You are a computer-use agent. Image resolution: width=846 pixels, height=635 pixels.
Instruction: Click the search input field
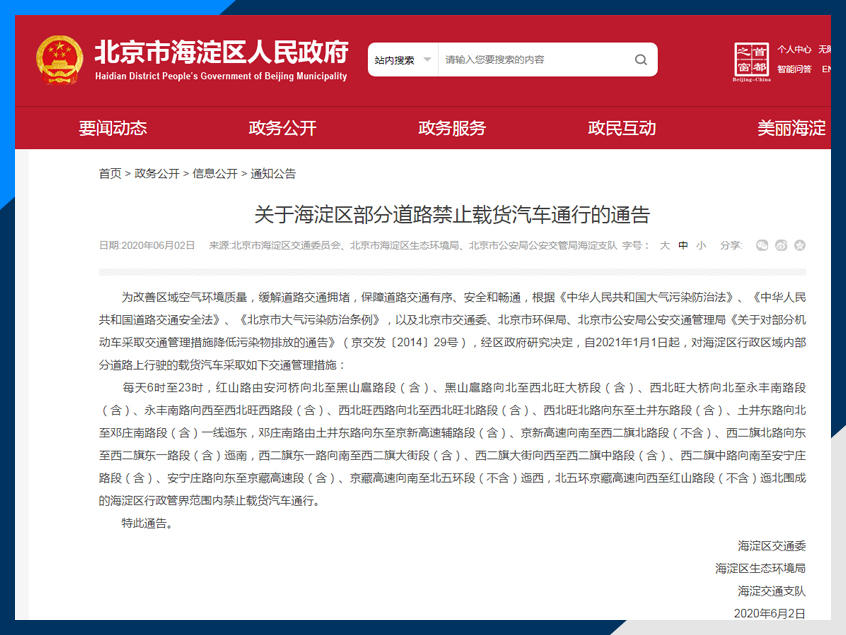coord(534,59)
